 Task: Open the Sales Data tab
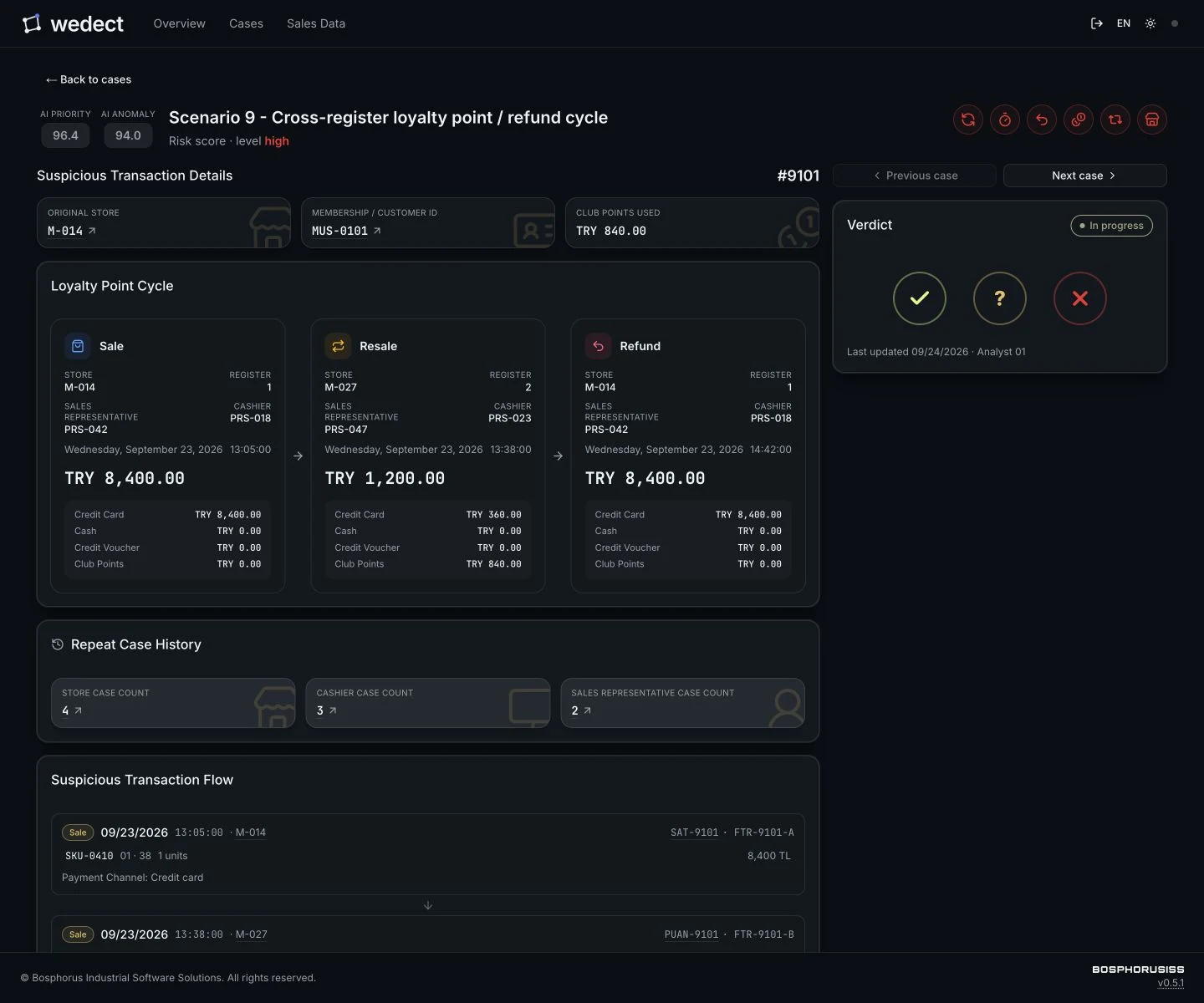pos(316,23)
